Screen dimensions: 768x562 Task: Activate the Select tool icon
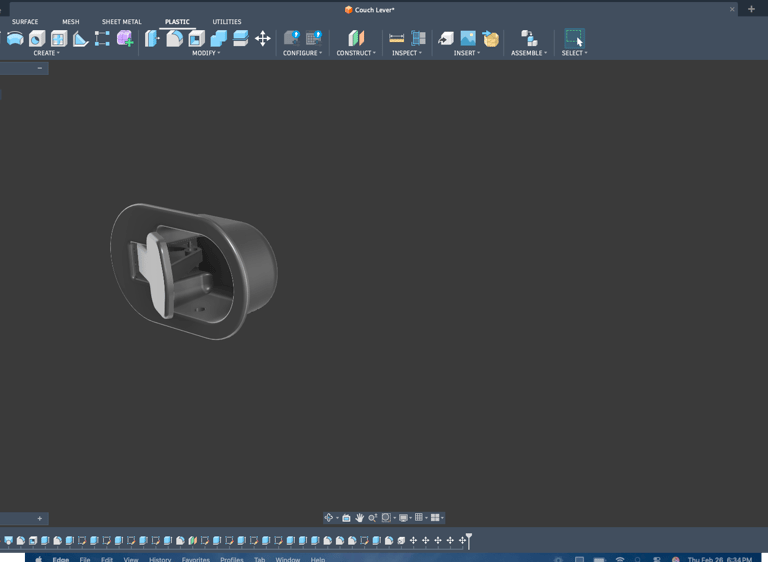[574, 38]
